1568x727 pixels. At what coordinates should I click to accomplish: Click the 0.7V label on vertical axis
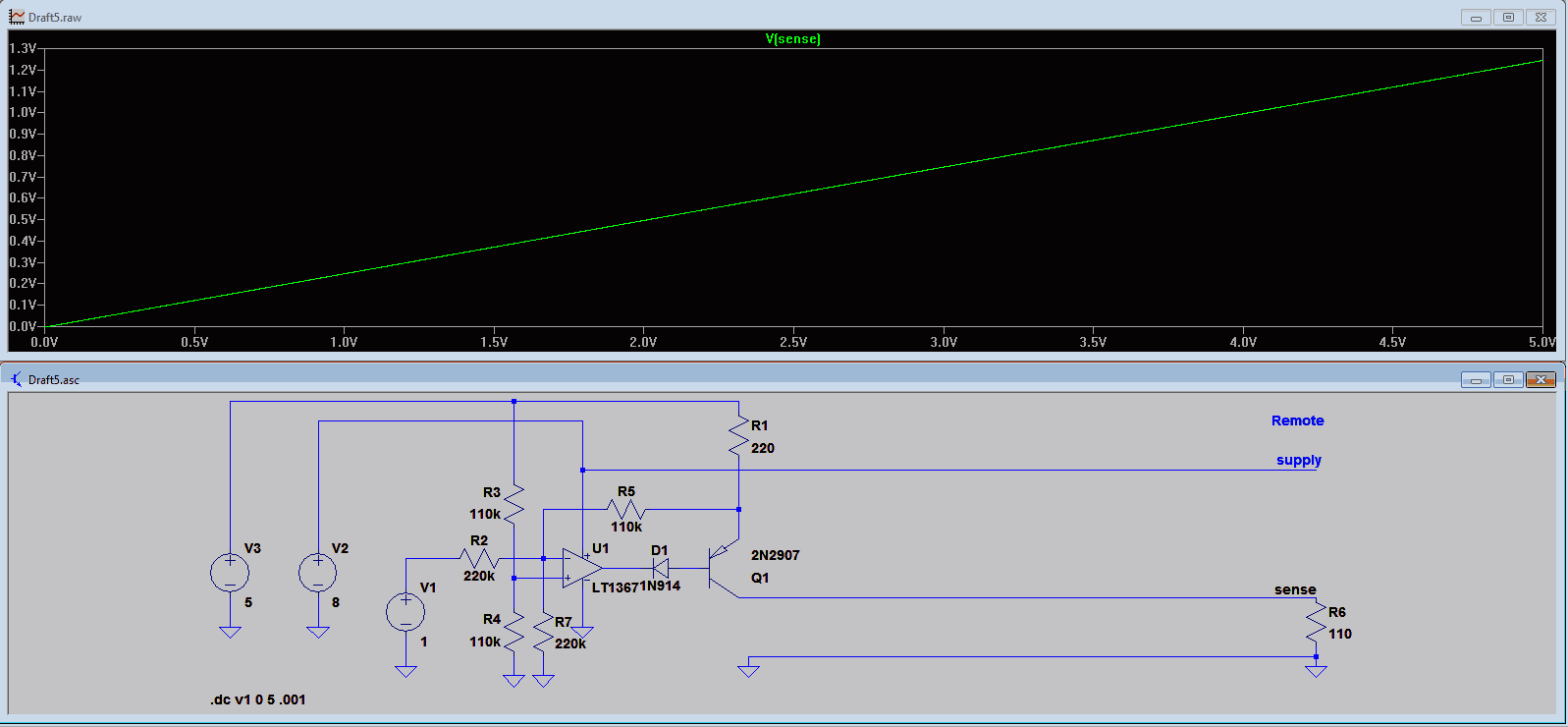click(x=23, y=177)
